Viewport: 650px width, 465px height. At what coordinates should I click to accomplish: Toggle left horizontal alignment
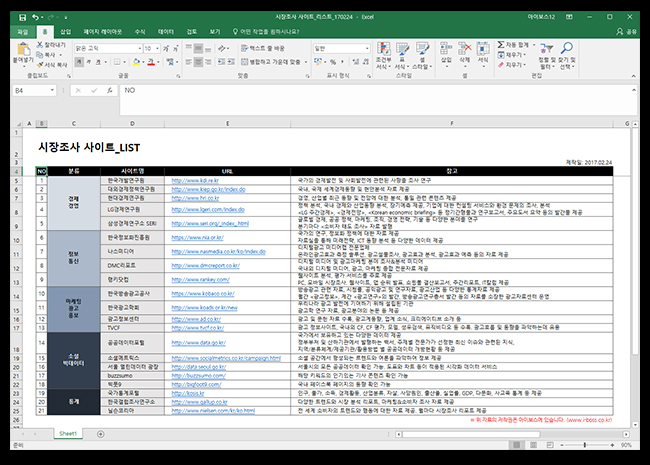pos(189,62)
